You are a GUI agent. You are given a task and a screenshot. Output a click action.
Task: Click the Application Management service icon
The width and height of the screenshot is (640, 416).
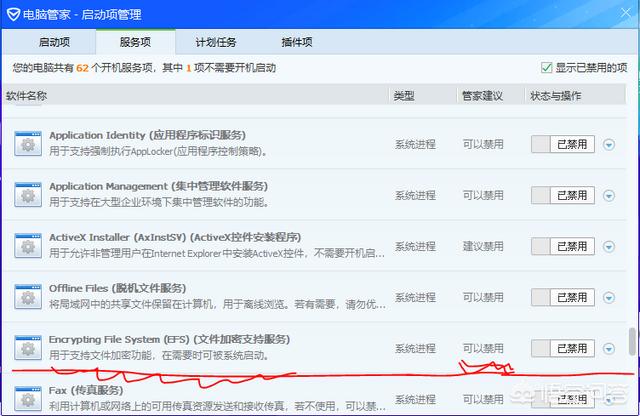point(26,195)
